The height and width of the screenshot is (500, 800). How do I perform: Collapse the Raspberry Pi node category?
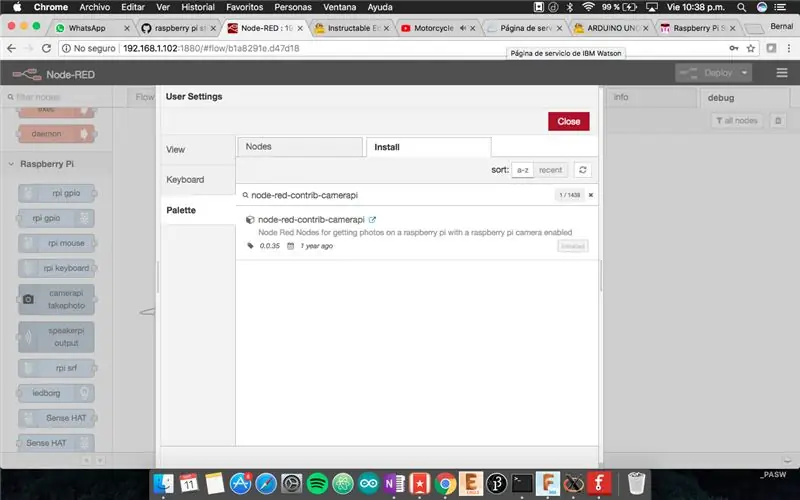point(11,164)
